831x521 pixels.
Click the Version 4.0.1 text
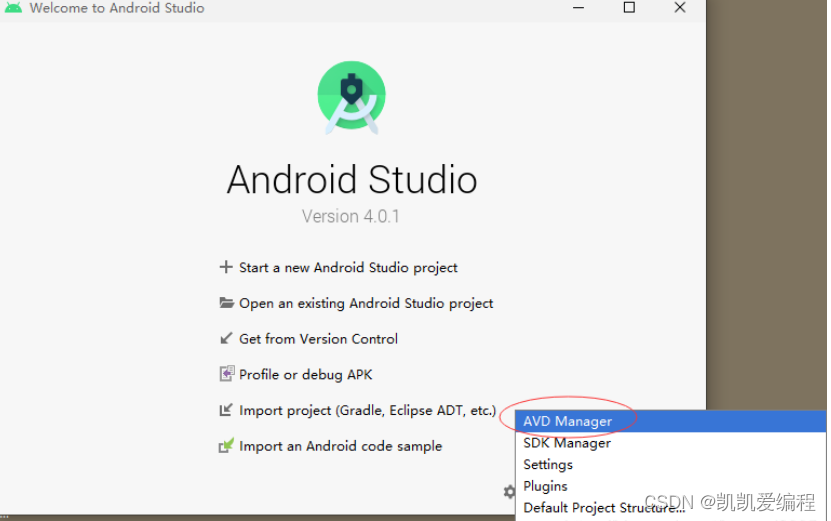click(350, 216)
